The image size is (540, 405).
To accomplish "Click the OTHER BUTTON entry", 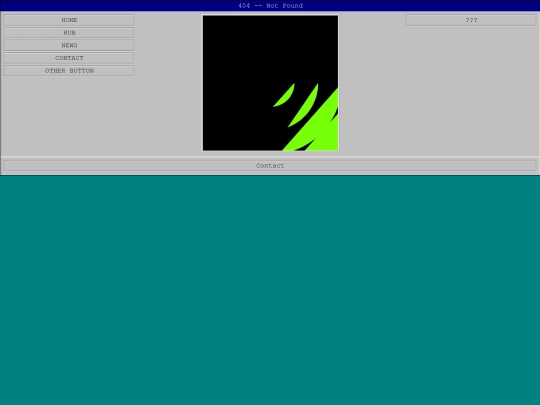I will [x=69, y=71].
